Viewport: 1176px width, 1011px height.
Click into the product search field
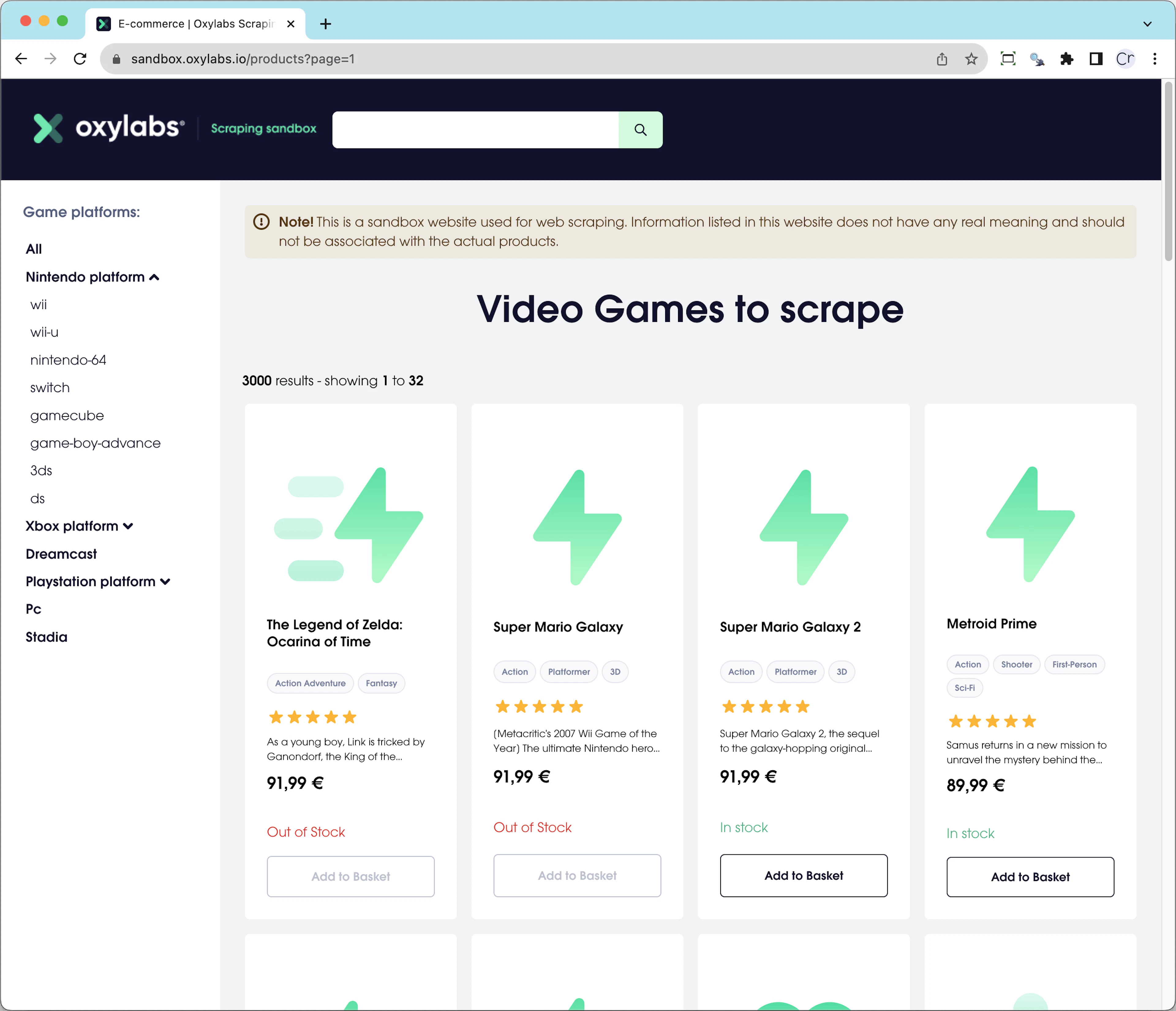pyautogui.click(x=476, y=130)
